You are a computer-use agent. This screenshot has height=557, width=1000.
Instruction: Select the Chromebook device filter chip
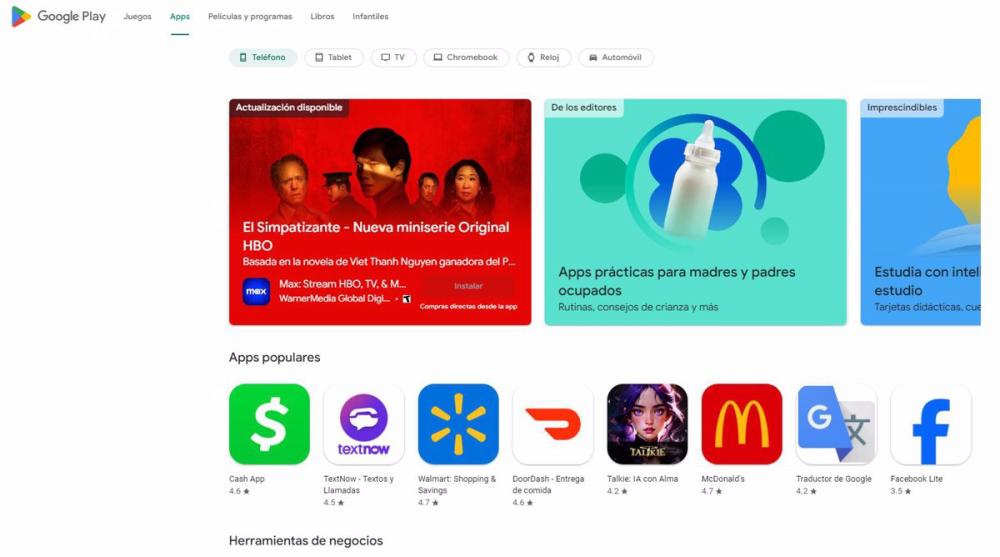(x=466, y=57)
